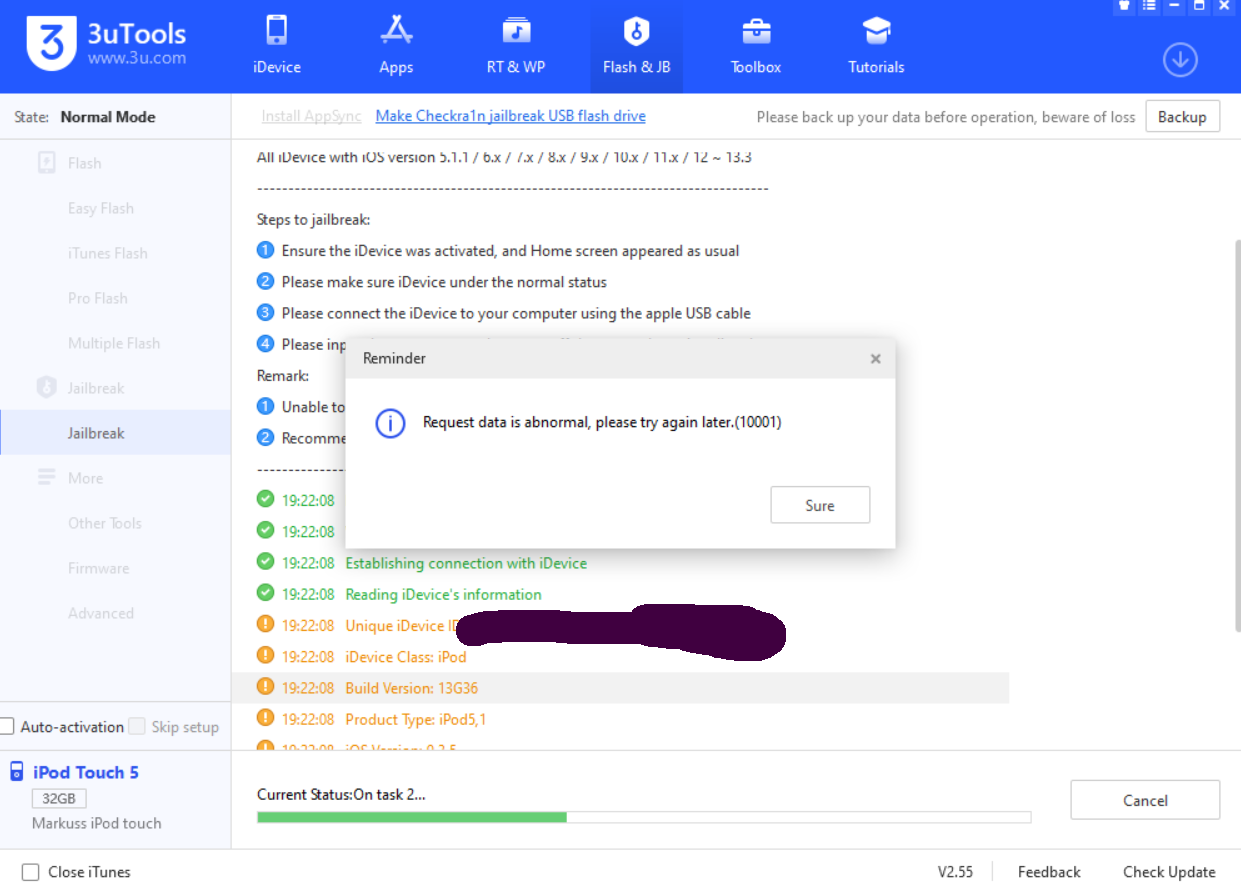Open the Apps store icon

coord(396,32)
